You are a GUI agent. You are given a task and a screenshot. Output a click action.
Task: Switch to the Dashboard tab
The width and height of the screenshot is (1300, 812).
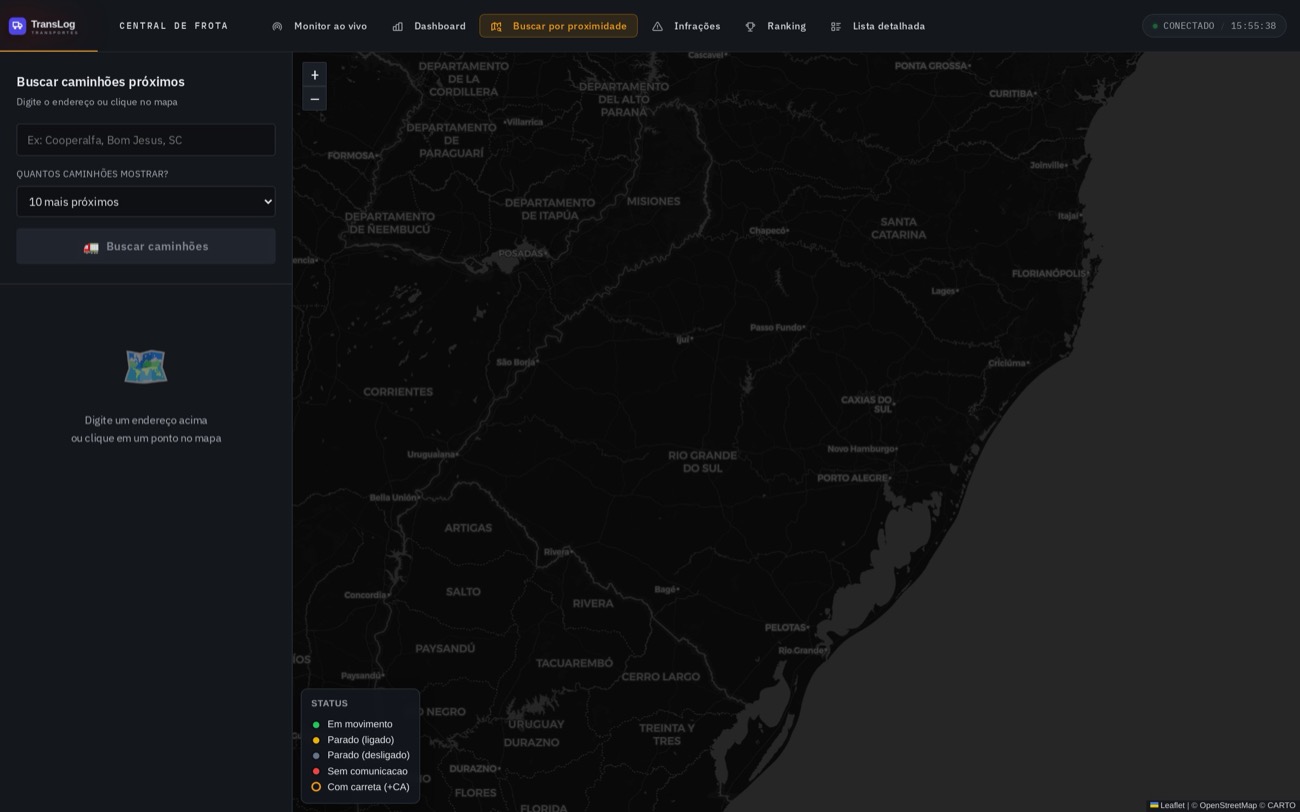pos(429,26)
